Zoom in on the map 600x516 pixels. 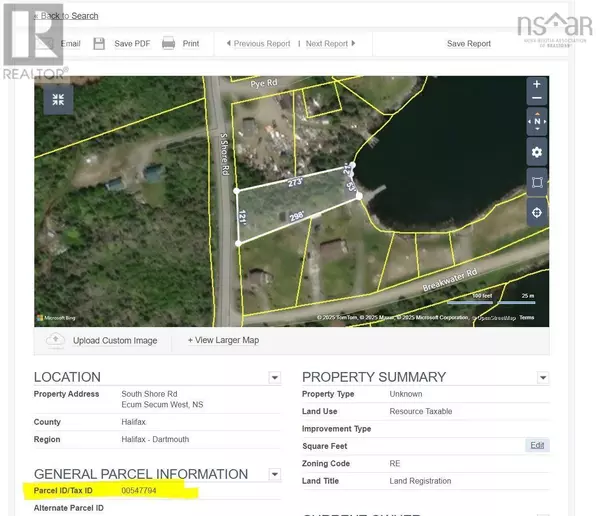[x=537, y=85]
